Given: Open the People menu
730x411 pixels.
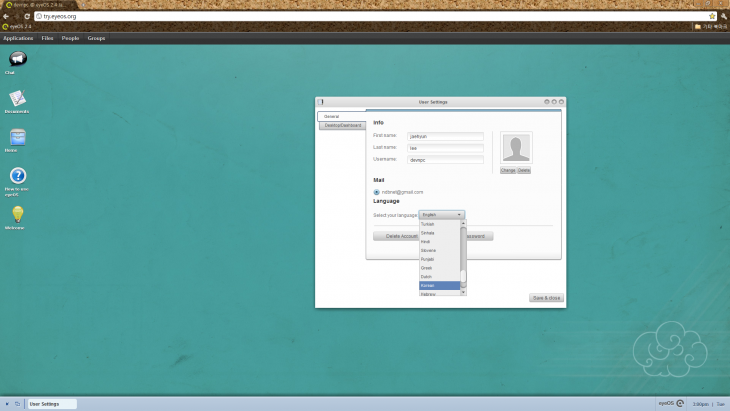Looking at the screenshot, I should coord(71,38).
